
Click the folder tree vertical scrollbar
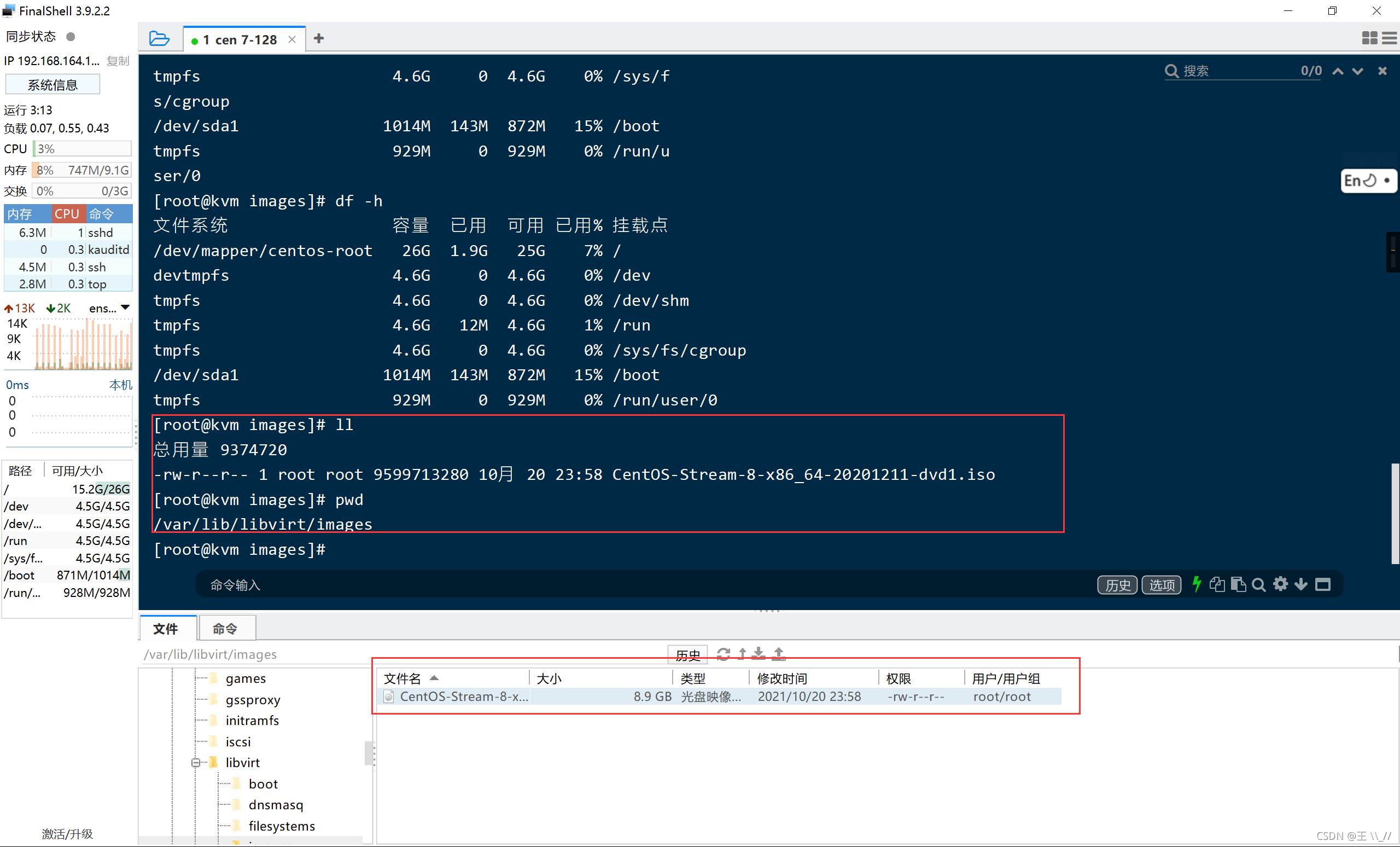(x=369, y=754)
